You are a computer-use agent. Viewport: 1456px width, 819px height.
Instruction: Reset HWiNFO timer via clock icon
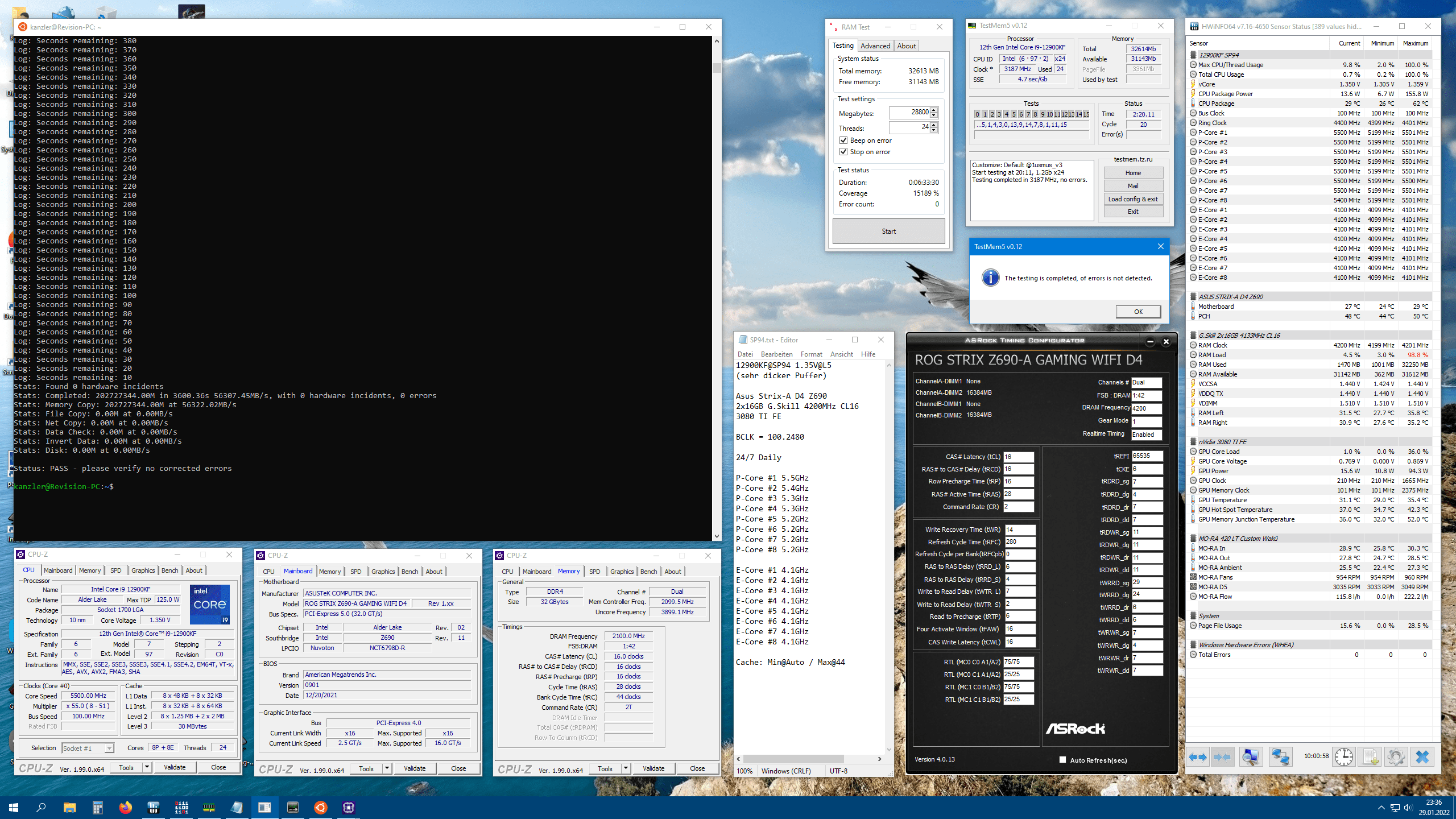[x=1344, y=757]
